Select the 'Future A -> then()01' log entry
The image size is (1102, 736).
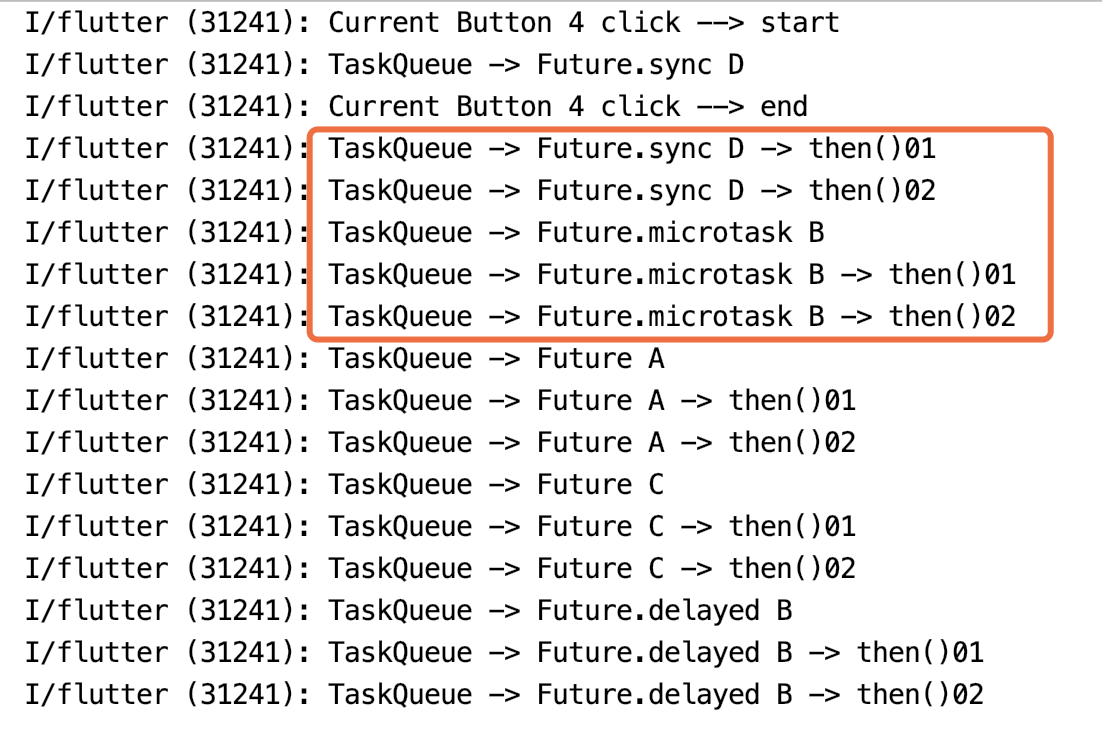pyautogui.click(x=592, y=401)
